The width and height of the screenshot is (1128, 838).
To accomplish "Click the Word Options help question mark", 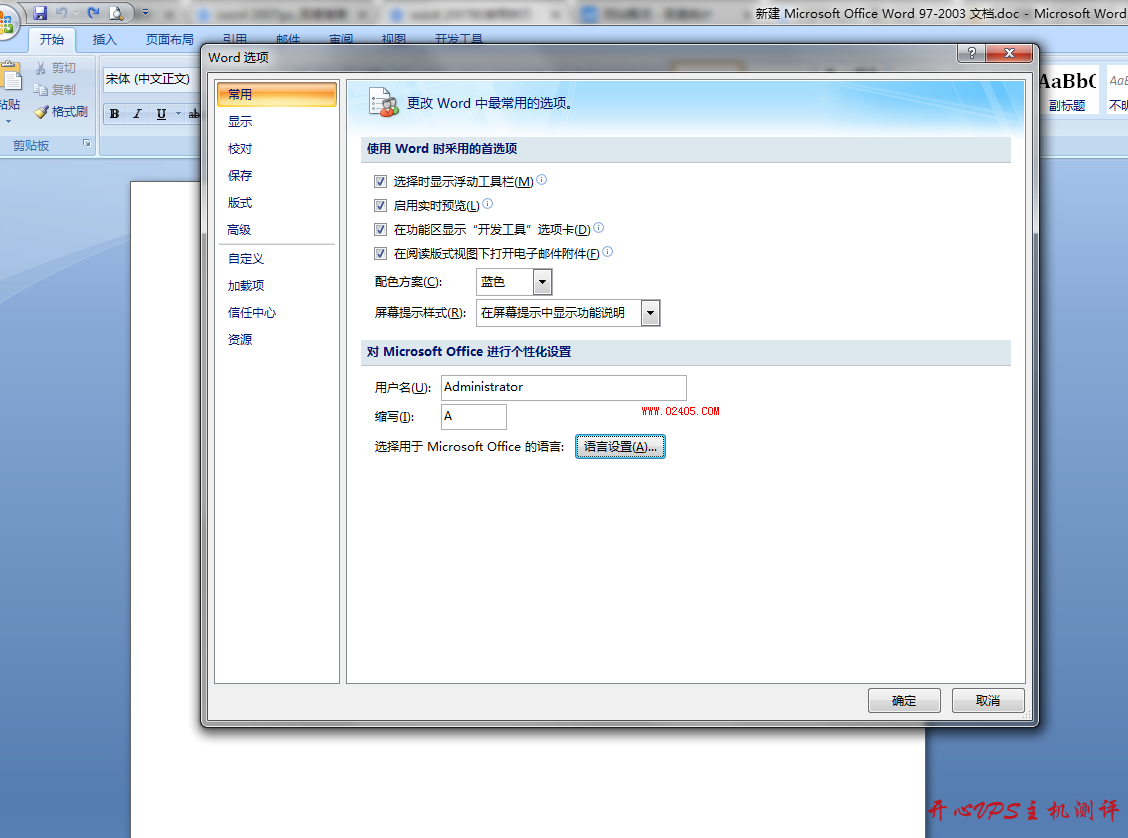I will 971,53.
